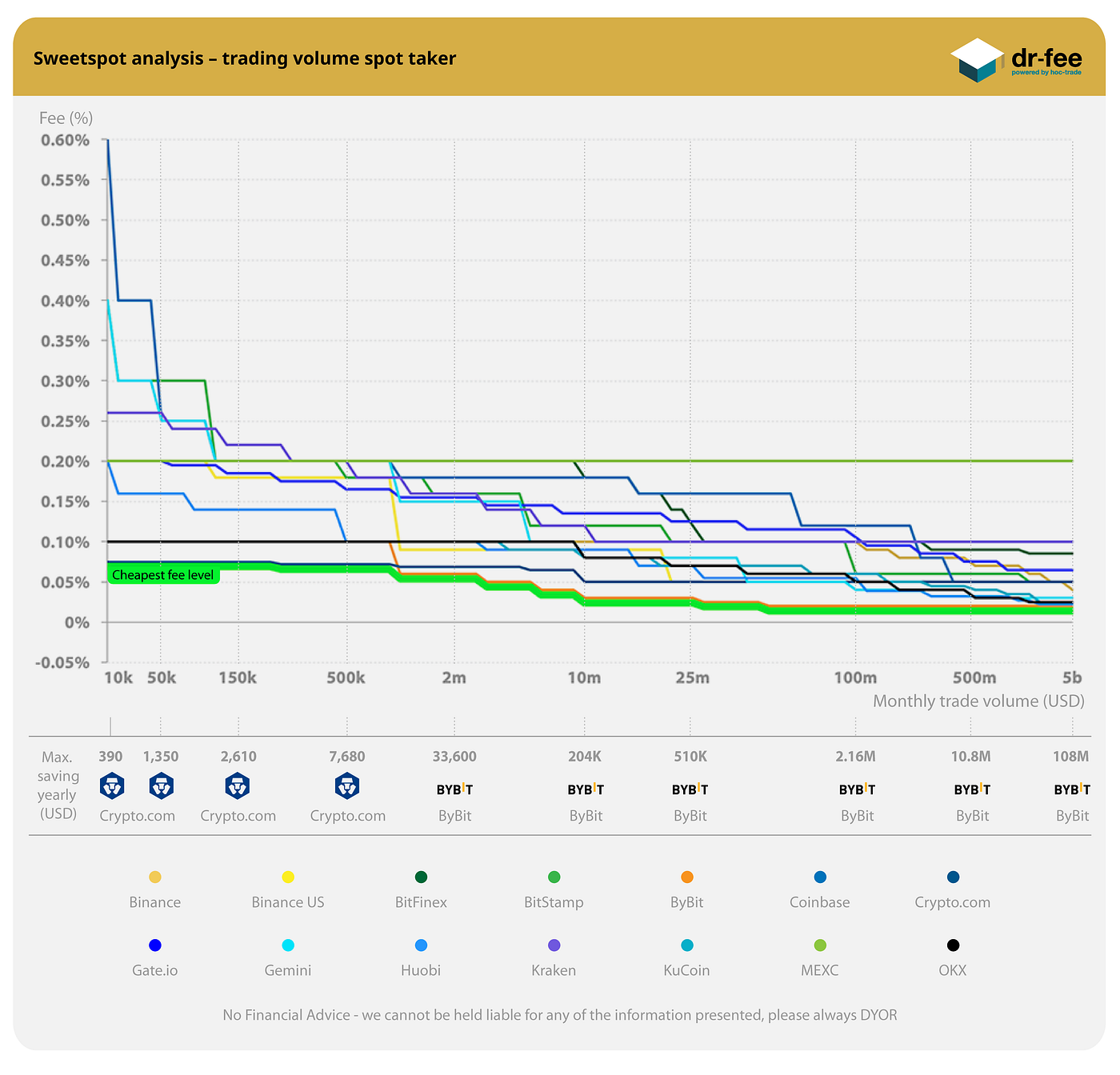Click the "Cheapest fee level" chart label

point(163,575)
